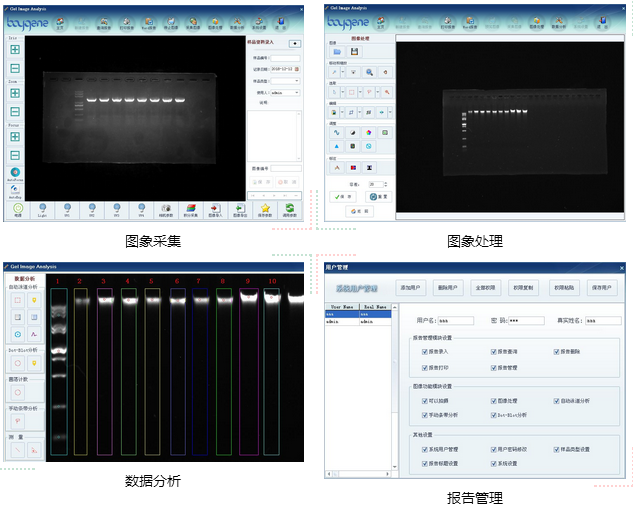The height and width of the screenshot is (505, 633).
Task: Open the user dropdown showing admin
Action: tap(297, 93)
